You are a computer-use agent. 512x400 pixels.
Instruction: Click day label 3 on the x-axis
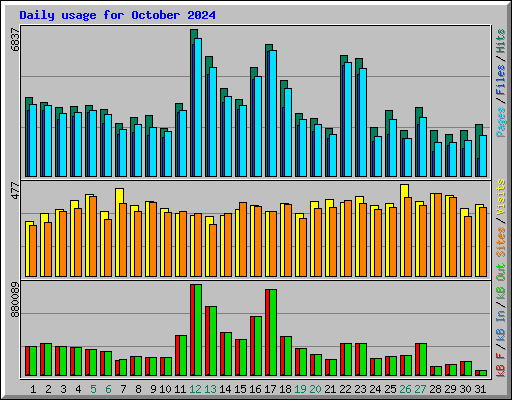coord(63,389)
